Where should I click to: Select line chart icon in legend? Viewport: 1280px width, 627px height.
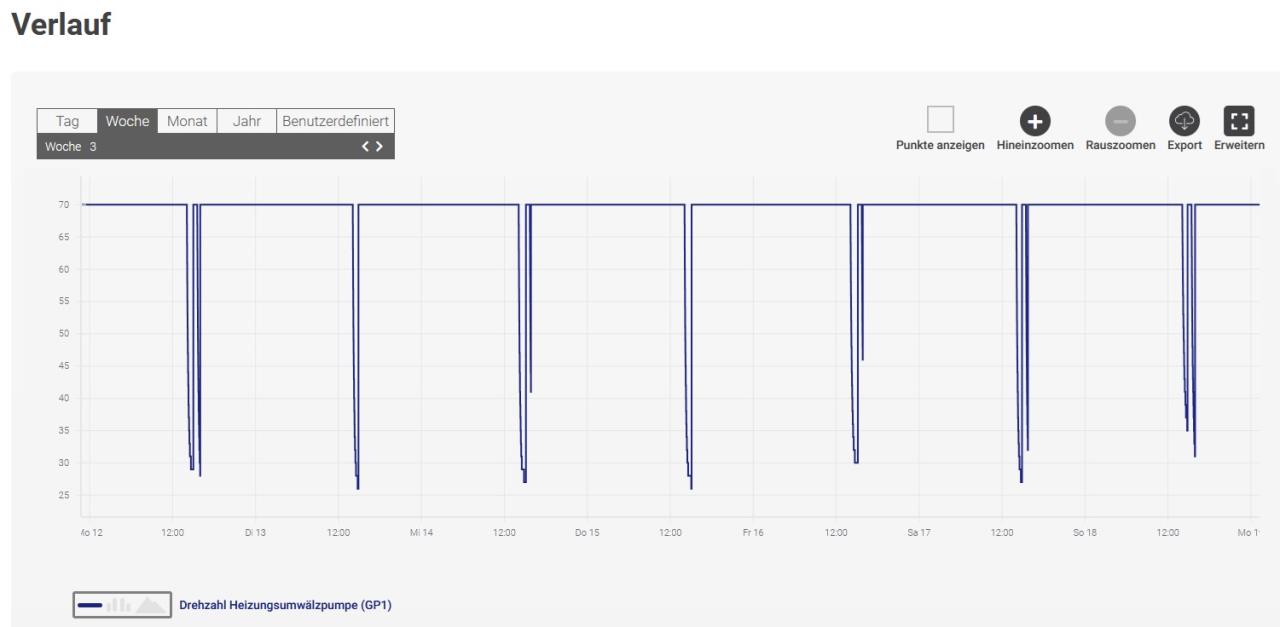click(90, 605)
